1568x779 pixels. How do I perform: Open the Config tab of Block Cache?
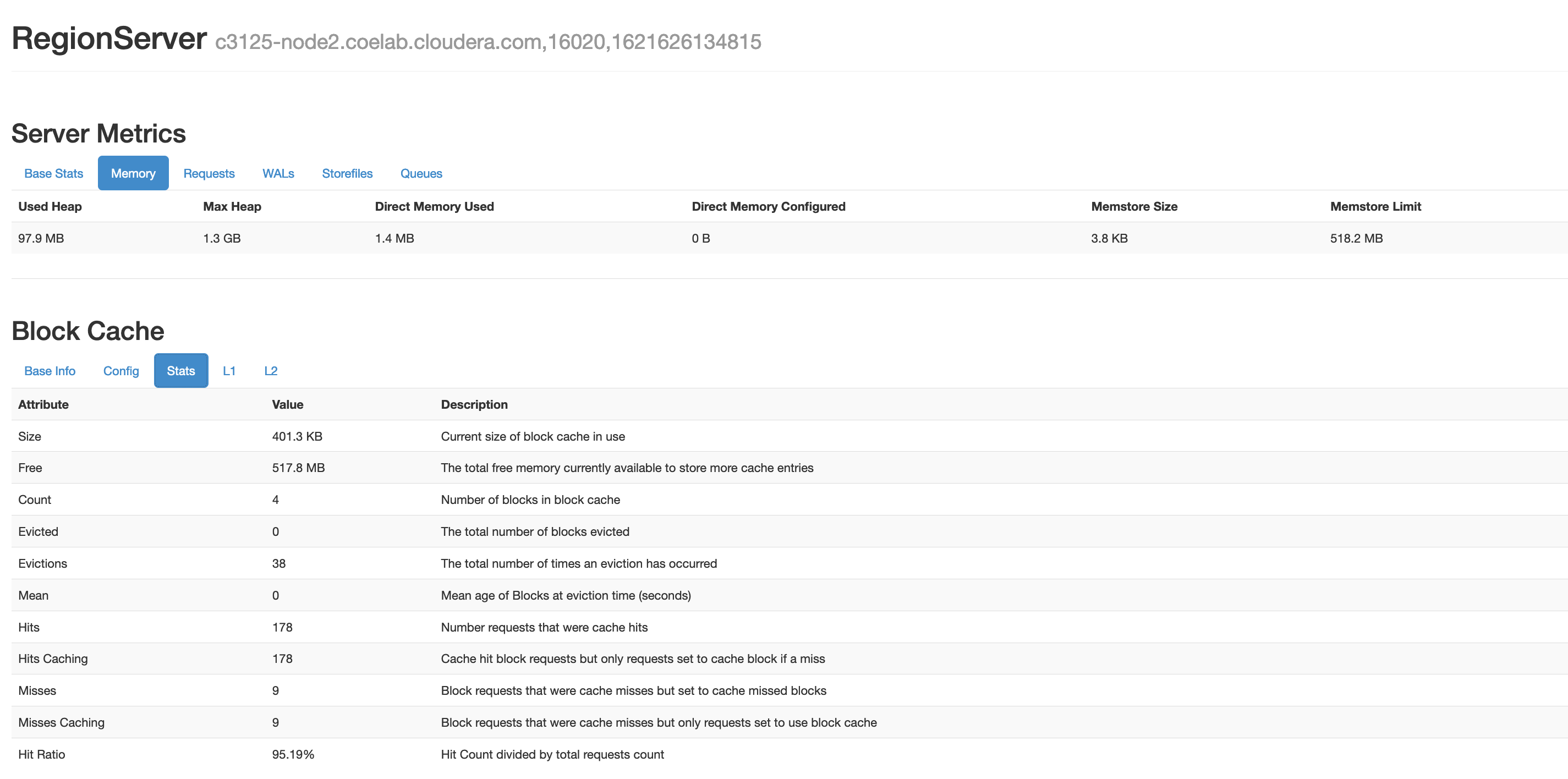coord(120,371)
